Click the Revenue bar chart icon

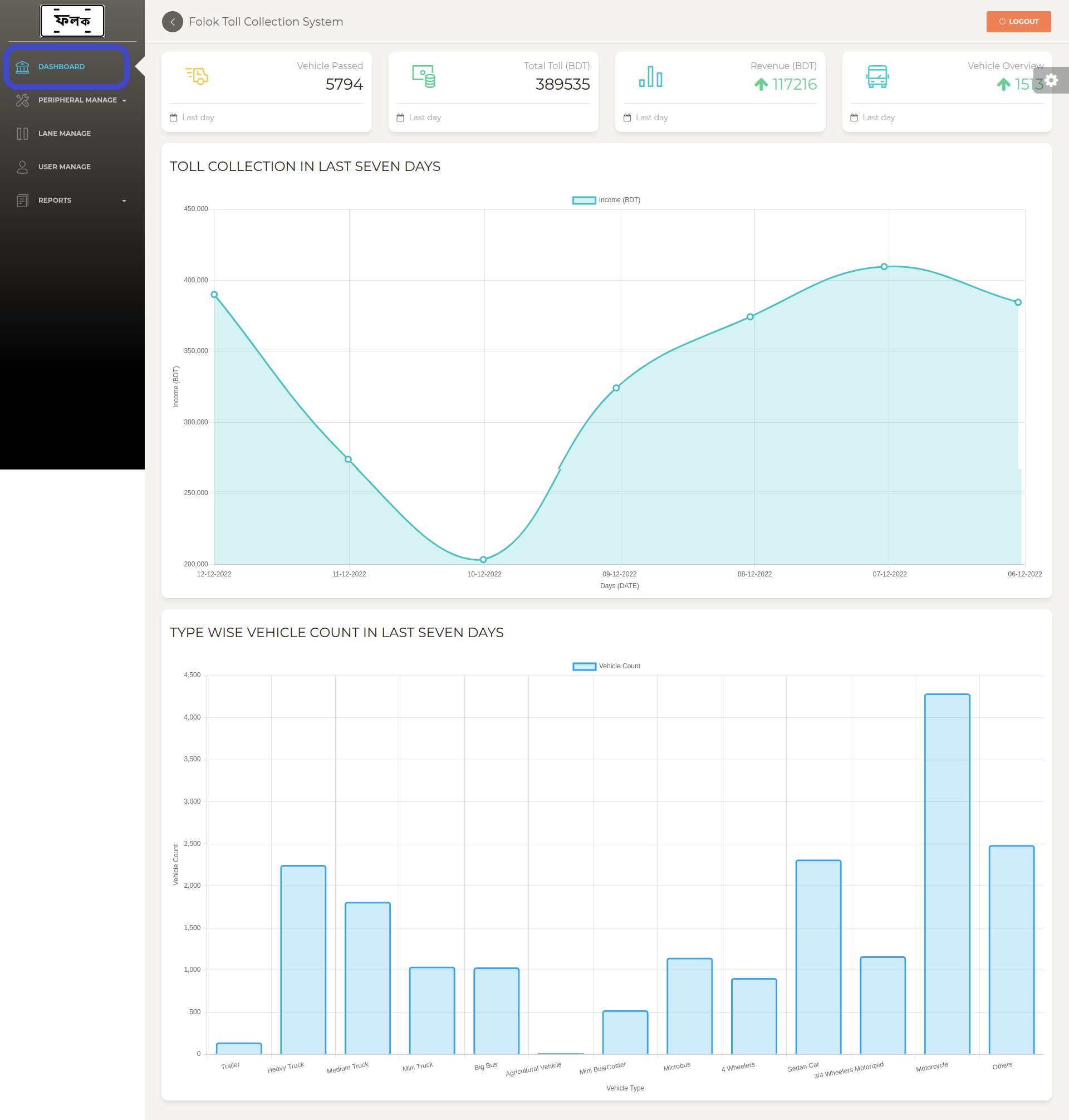[x=650, y=76]
